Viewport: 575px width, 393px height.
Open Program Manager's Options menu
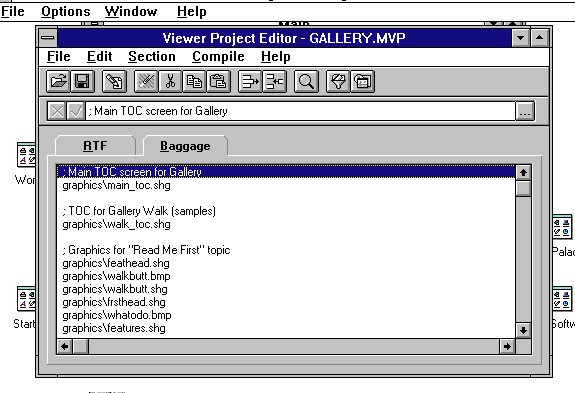[x=66, y=11]
